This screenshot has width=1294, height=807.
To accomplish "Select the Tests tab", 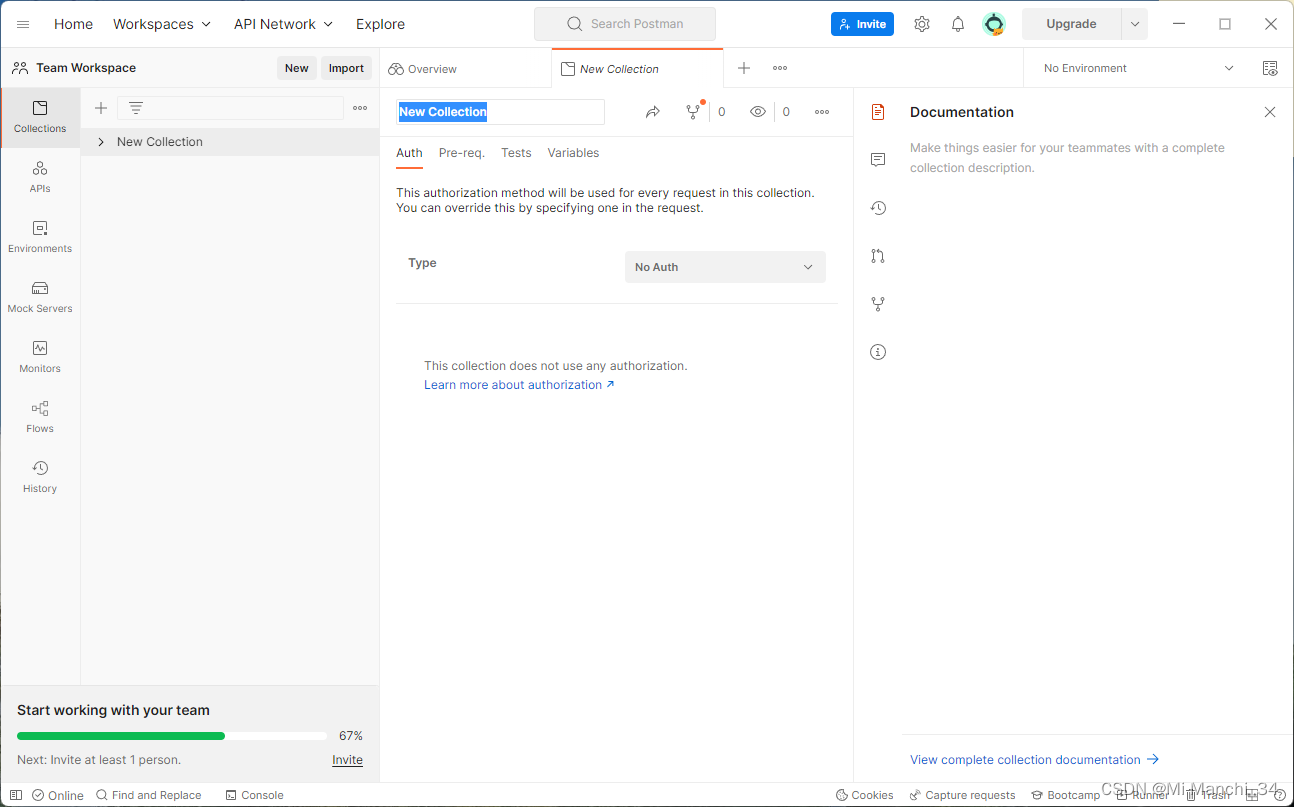I will tap(516, 153).
